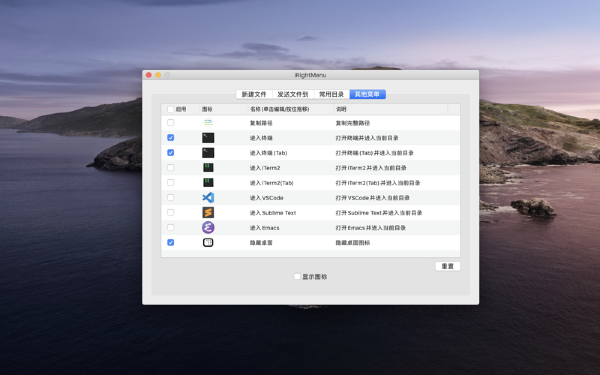This screenshot has height=375, width=600.
Task: Click the 图标 column header
Action: (207, 109)
